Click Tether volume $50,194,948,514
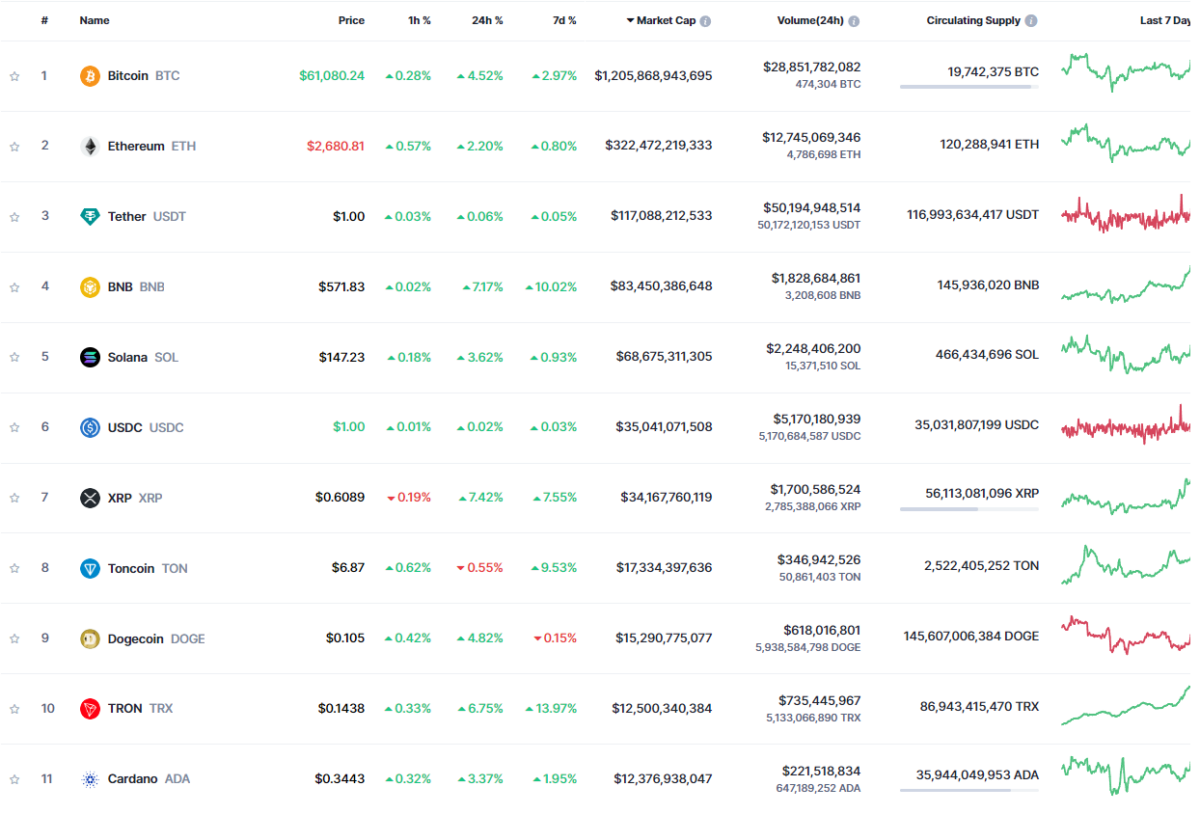The width and height of the screenshot is (1200, 814). coord(811,208)
